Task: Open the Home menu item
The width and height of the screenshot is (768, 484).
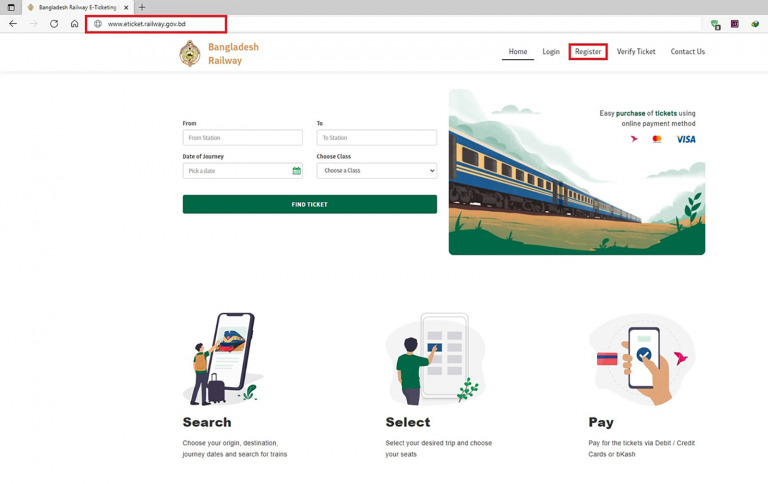Action: click(518, 51)
